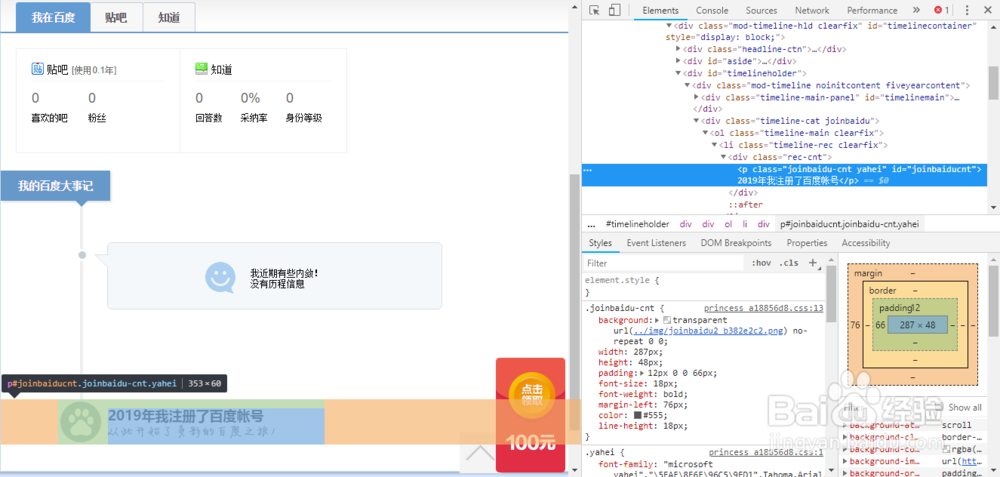Focus the styles Filter input field
This screenshot has width=1000, height=477.
(664, 263)
